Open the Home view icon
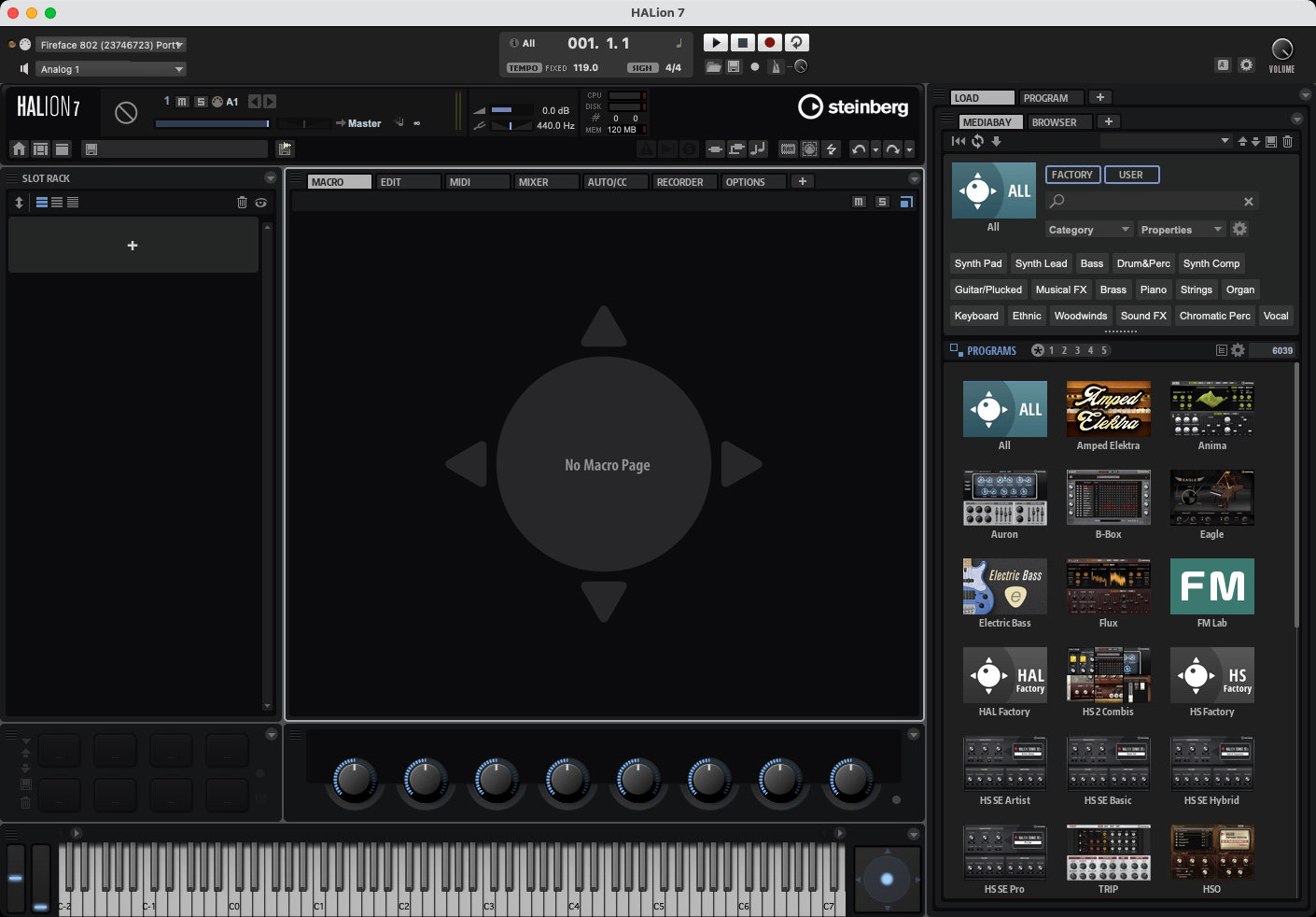The image size is (1316, 917). pos(19,149)
